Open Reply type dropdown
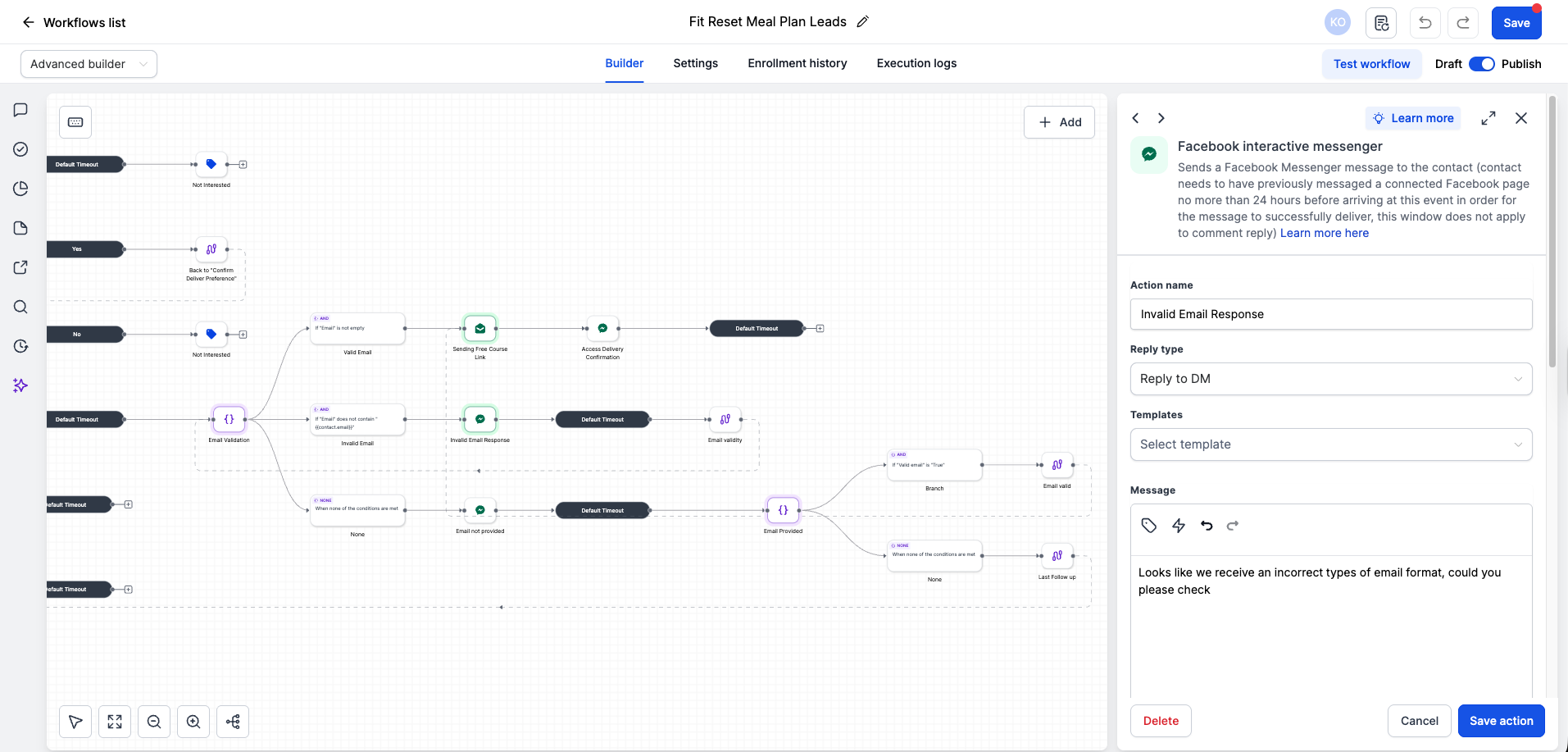 pos(1331,379)
